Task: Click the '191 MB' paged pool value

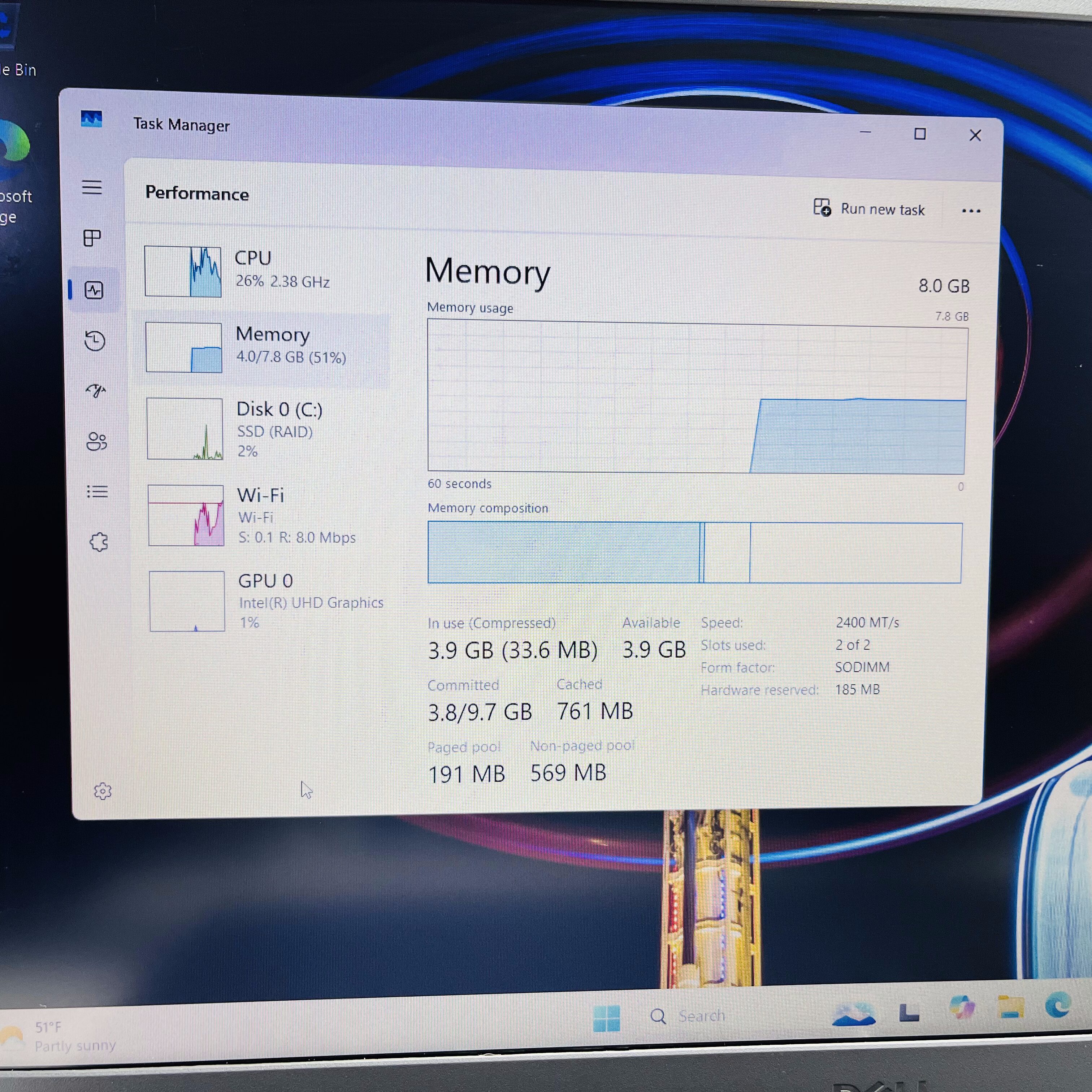Action: [466, 774]
